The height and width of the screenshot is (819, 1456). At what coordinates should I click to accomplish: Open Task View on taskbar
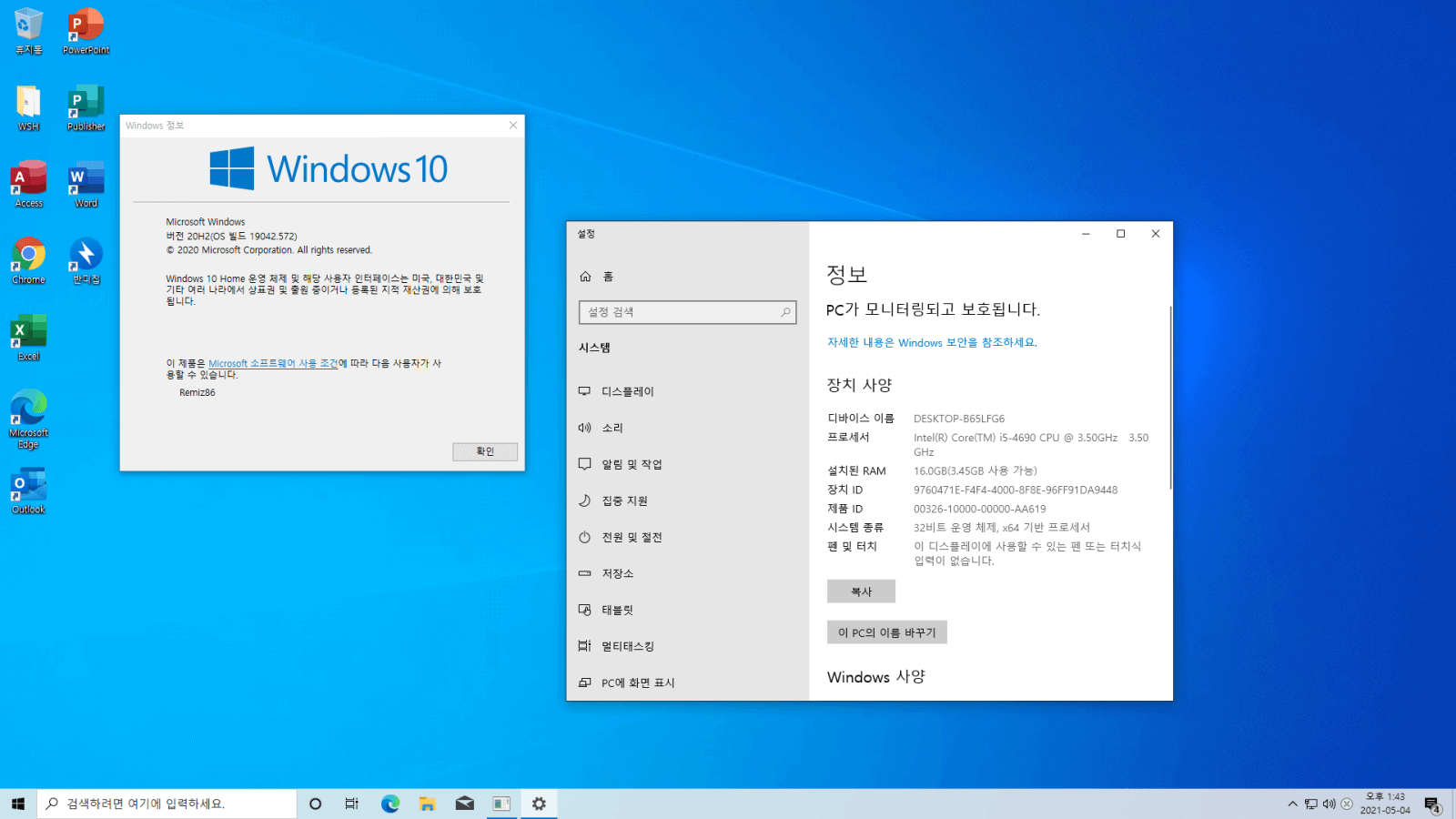(352, 804)
